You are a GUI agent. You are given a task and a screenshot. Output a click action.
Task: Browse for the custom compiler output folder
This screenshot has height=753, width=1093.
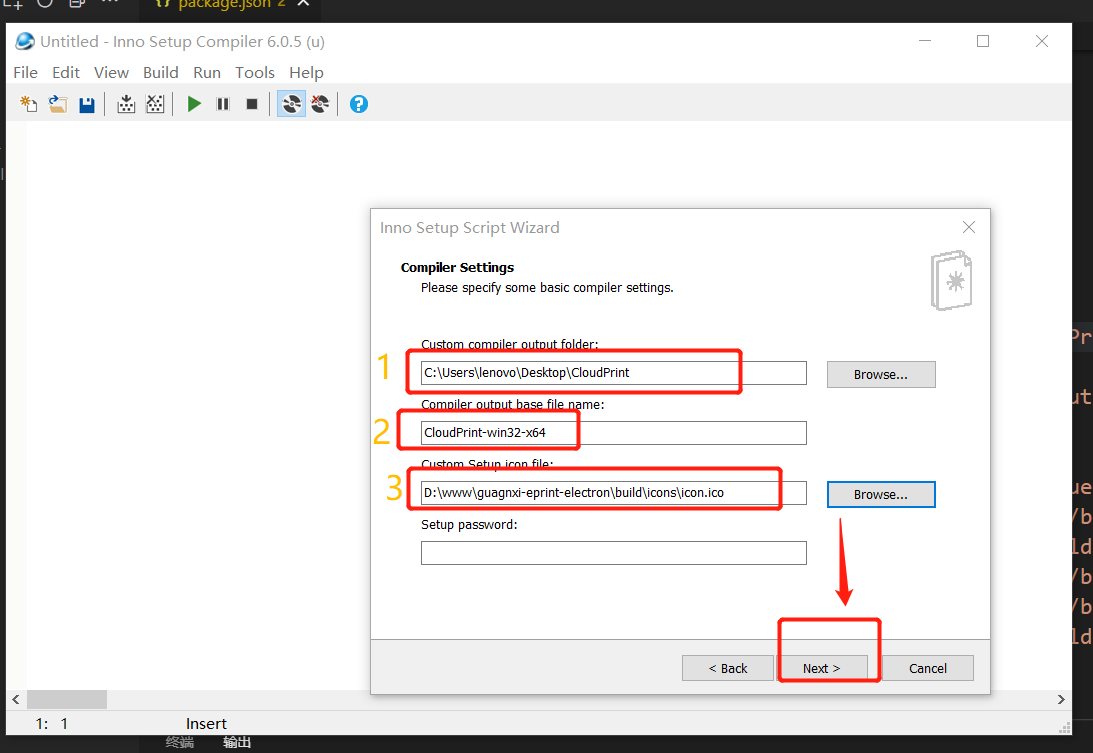click(x=881, y=374)
